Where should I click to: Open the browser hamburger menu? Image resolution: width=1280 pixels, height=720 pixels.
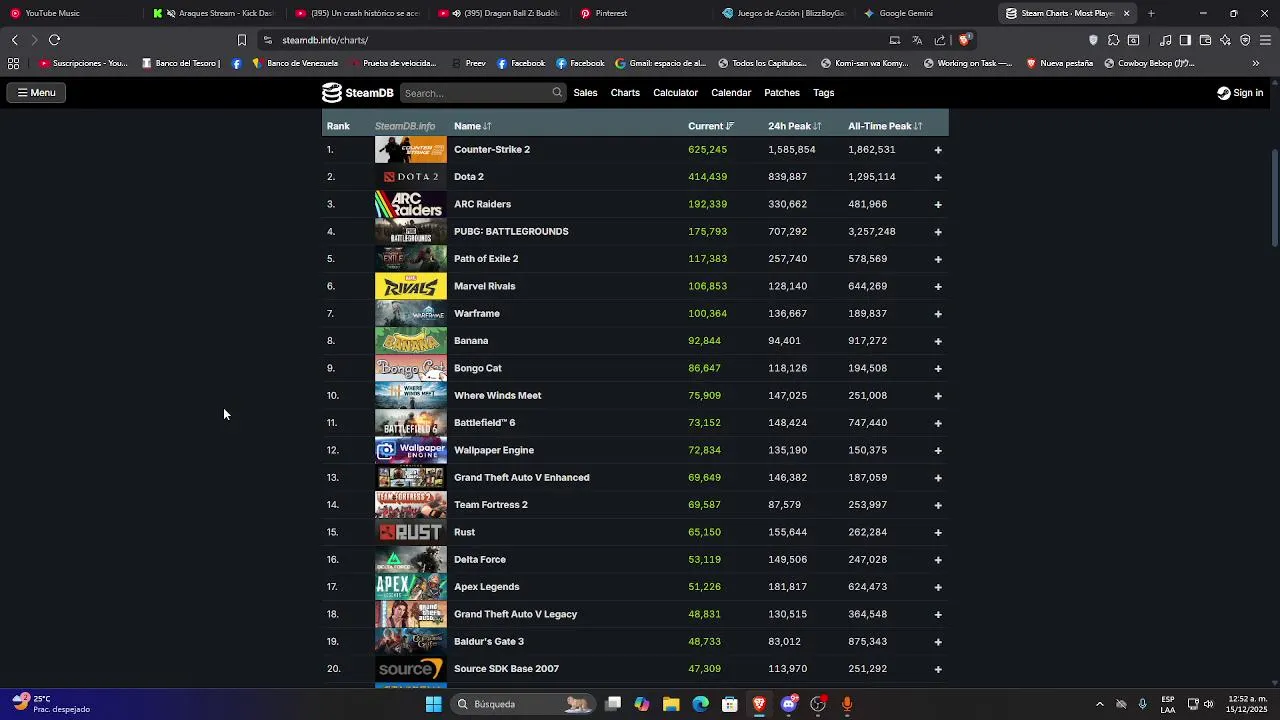tap(1266, 40)
